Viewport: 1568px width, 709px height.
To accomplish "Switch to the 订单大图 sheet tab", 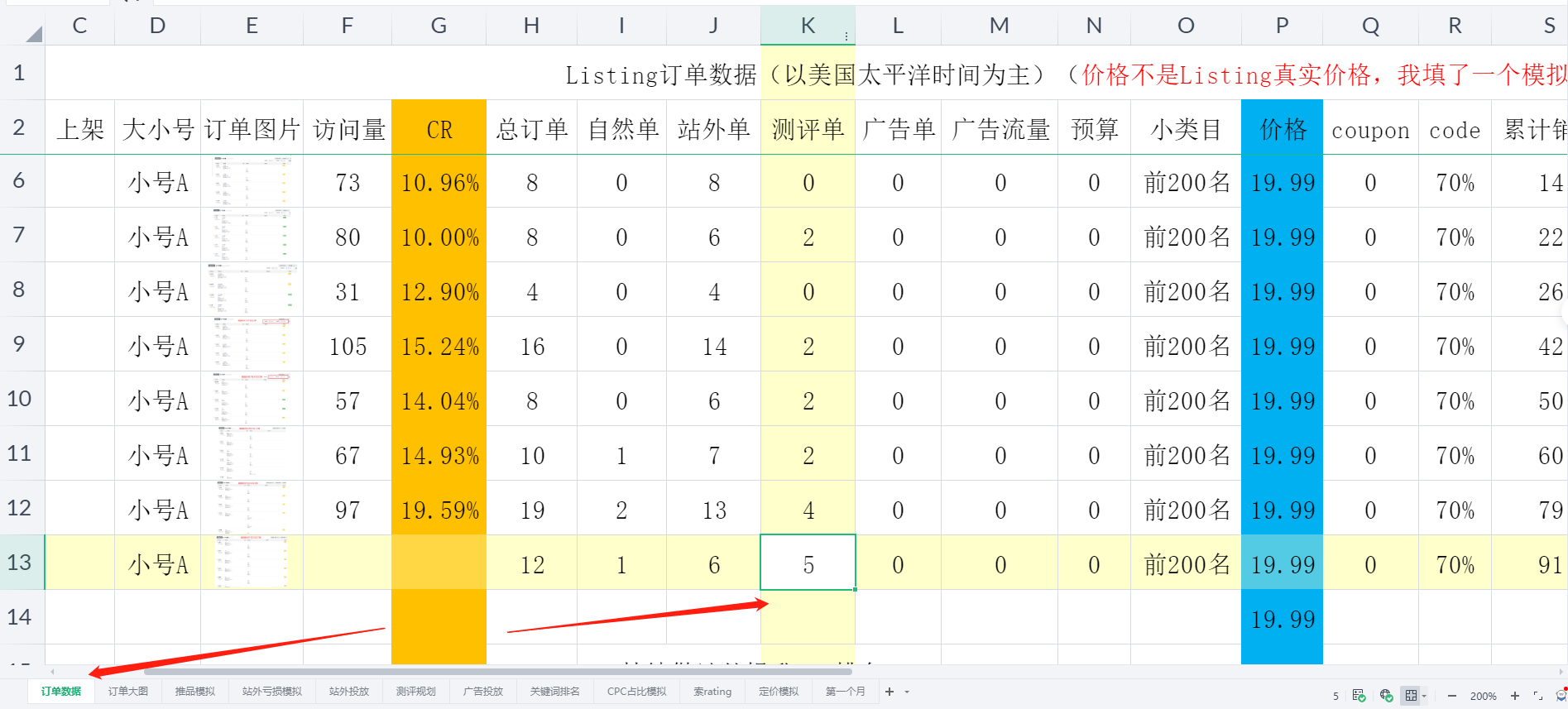I will [128, 692].
